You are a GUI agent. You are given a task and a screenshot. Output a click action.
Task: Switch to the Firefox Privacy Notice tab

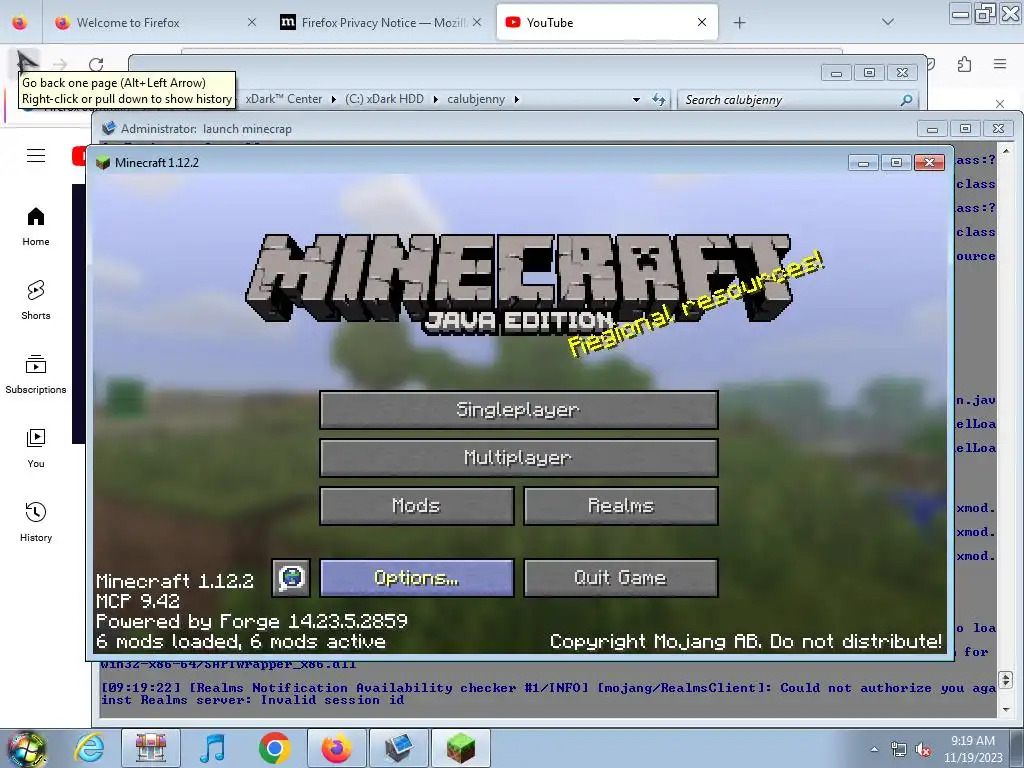point(382,22)
